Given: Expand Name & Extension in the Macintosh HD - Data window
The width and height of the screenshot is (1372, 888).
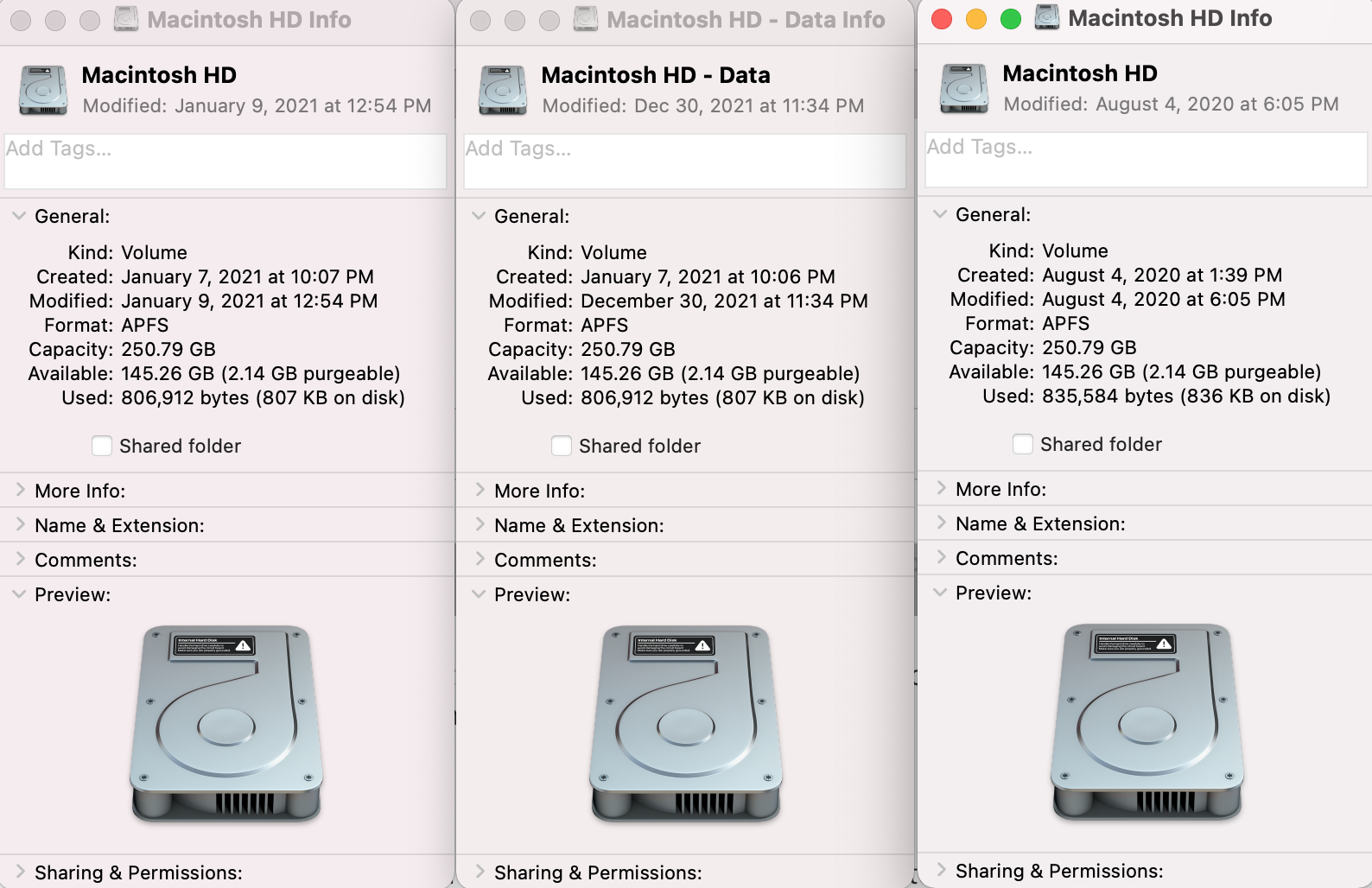Looking at the screenshot, I should (x=480, y=525).
